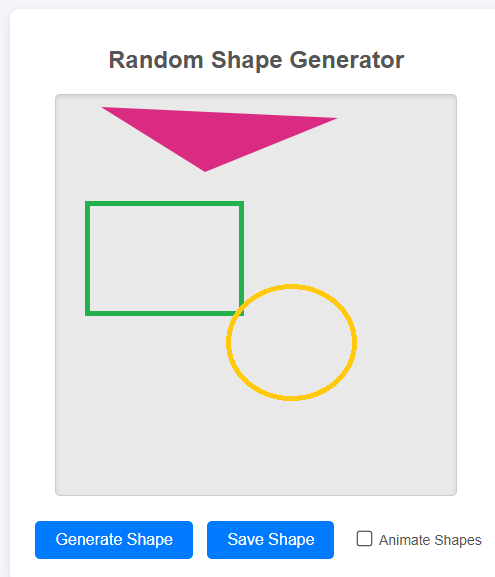Click the word "Generator" in the title
The height and width of the screenshot is (577, 495).
[x=347, y=60]
